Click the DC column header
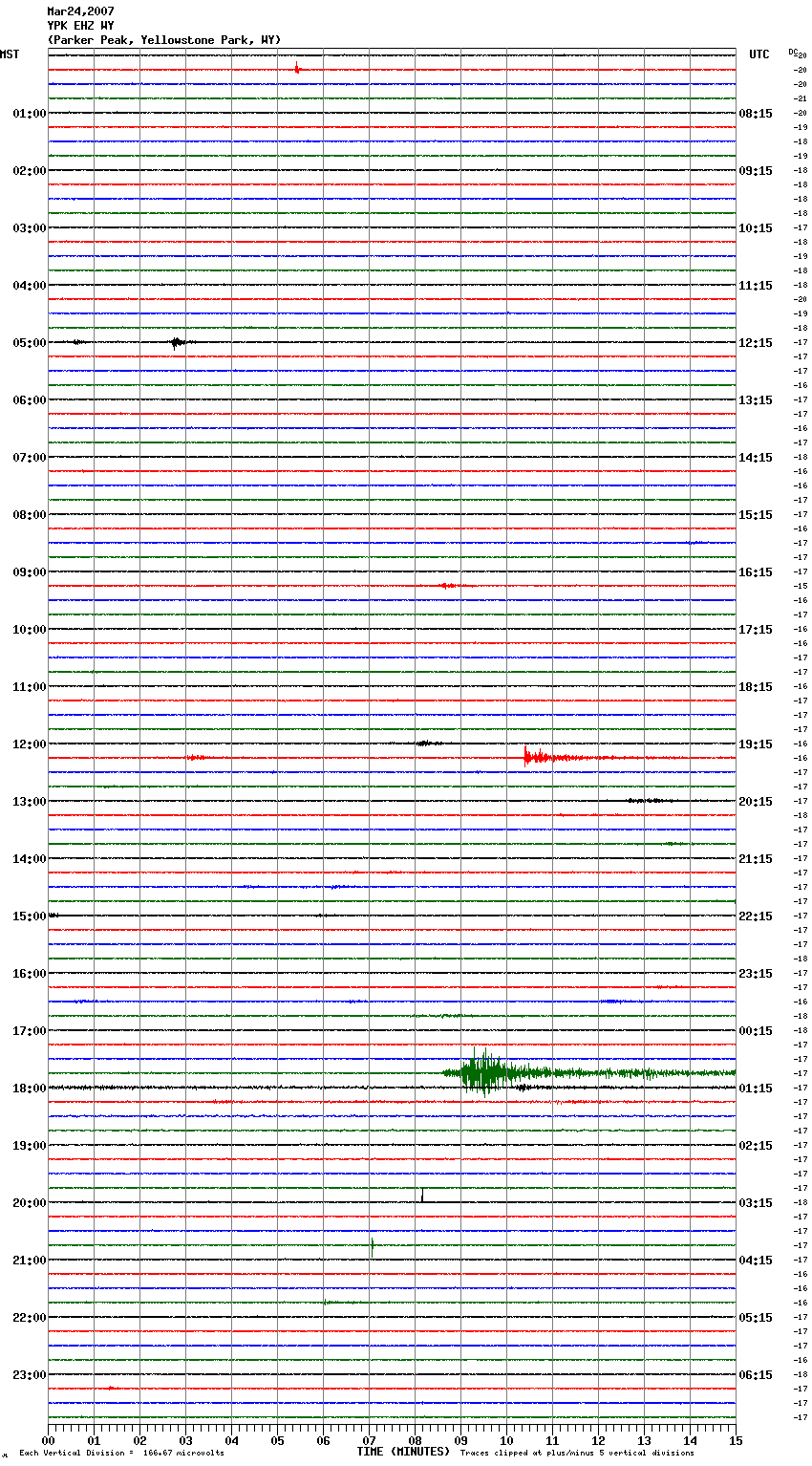This screenshot has width=812, height=1466. pos(793,53)
